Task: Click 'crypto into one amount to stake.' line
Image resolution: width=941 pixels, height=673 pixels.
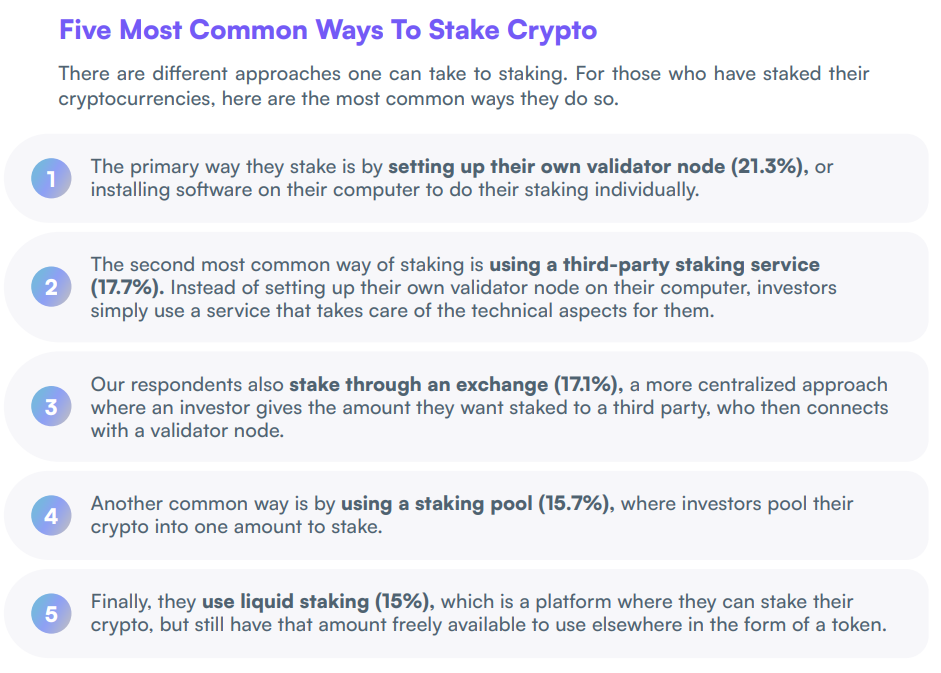Action: pos(236,527)
